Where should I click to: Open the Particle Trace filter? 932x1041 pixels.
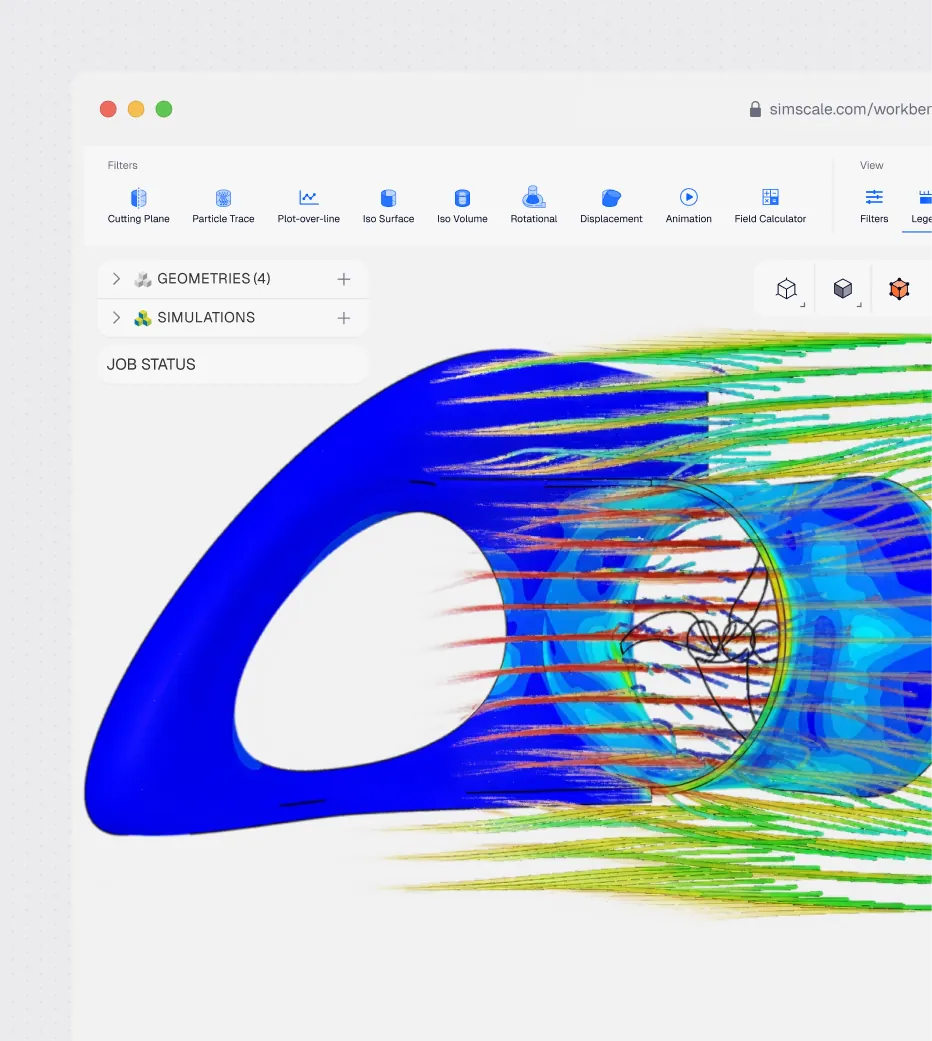point(223,206)
